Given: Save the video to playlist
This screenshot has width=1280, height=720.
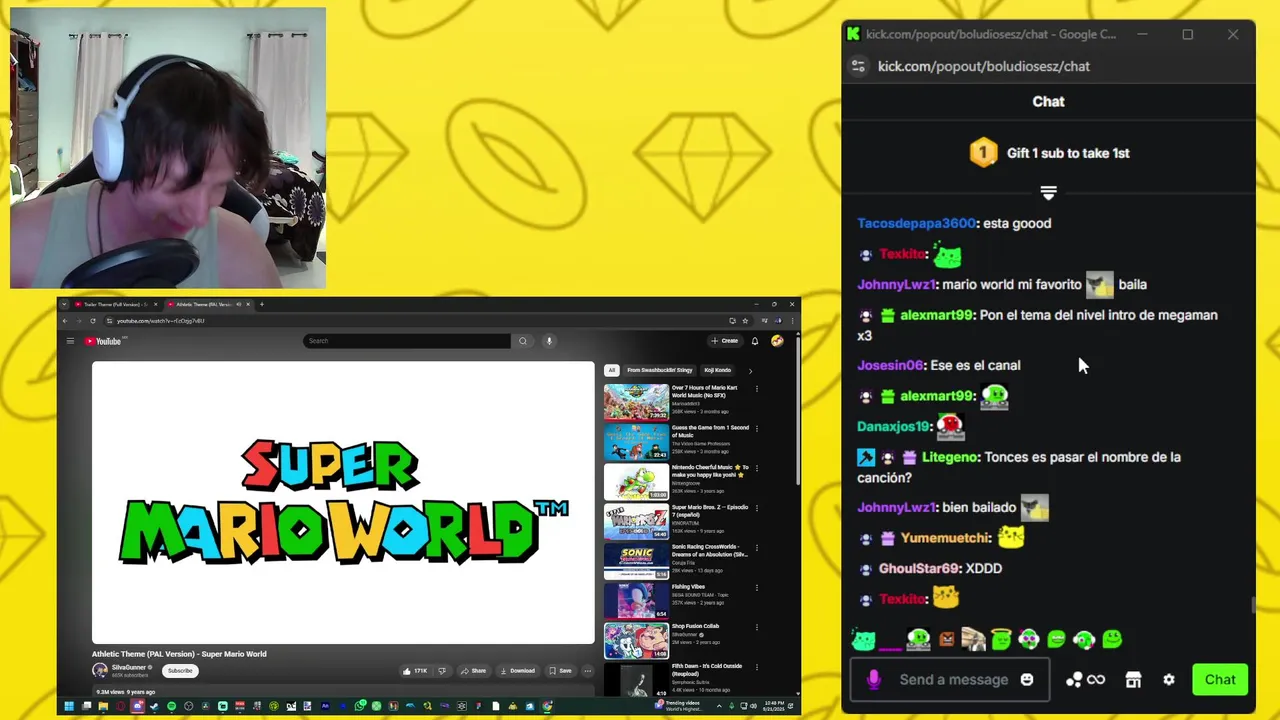Looking at the screenshot, I should [x=560, y=671].
